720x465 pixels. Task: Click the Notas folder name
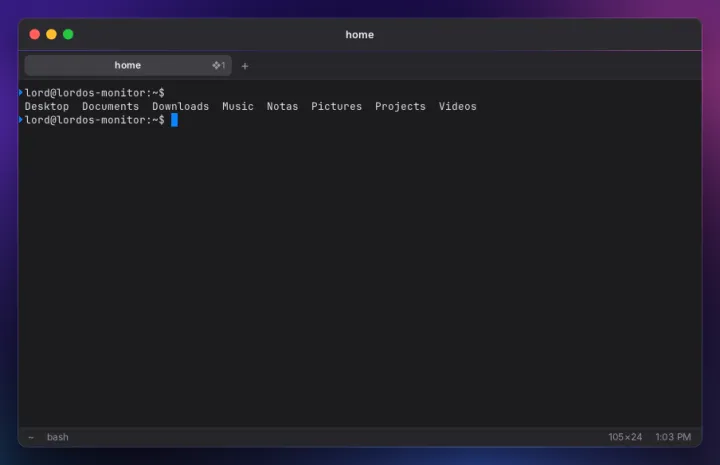282,106
